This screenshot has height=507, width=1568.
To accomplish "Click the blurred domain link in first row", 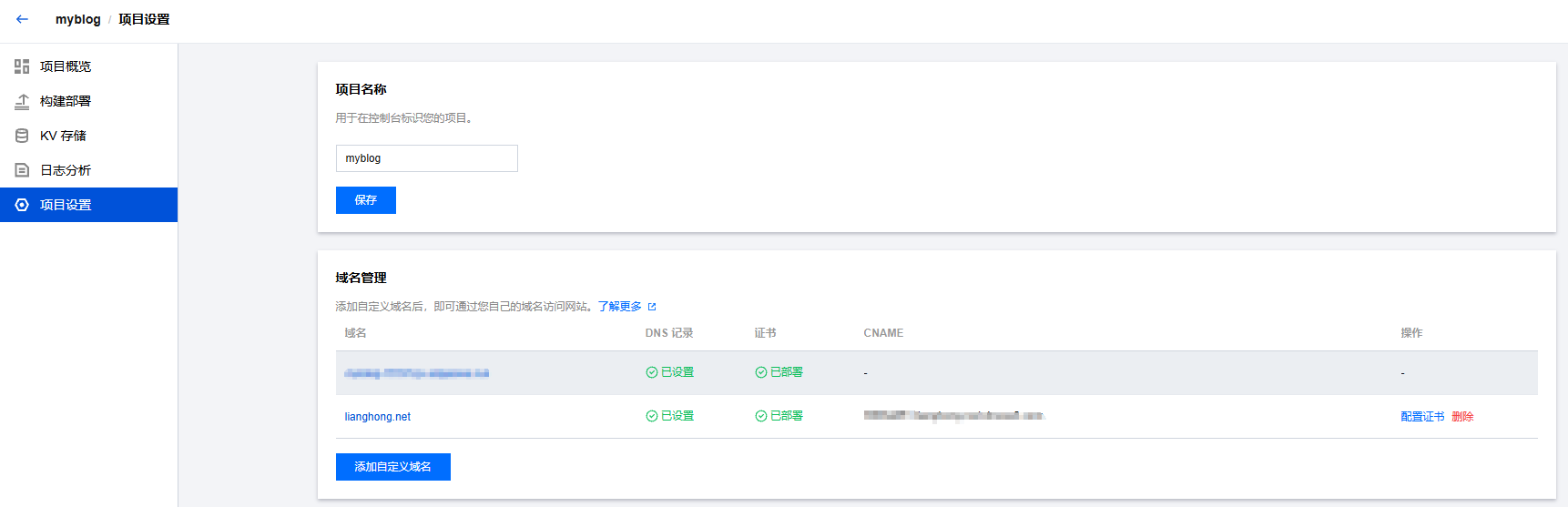I will (416, 373).
